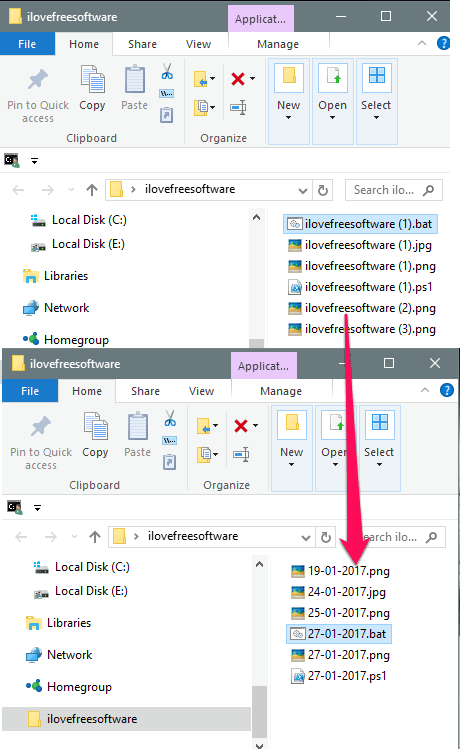The width and height of the screenshot is (460, 749).
Task: Click Paste shortcut icon in top window
Action: [x=167, y=115]
